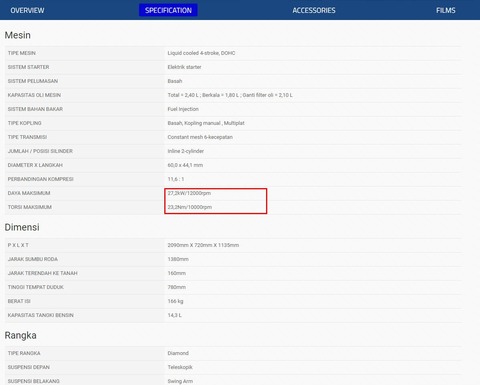Click the JARAK SUMBU RODA label
The width and height of the screenshot is (480, 385).
coord(33,259)
